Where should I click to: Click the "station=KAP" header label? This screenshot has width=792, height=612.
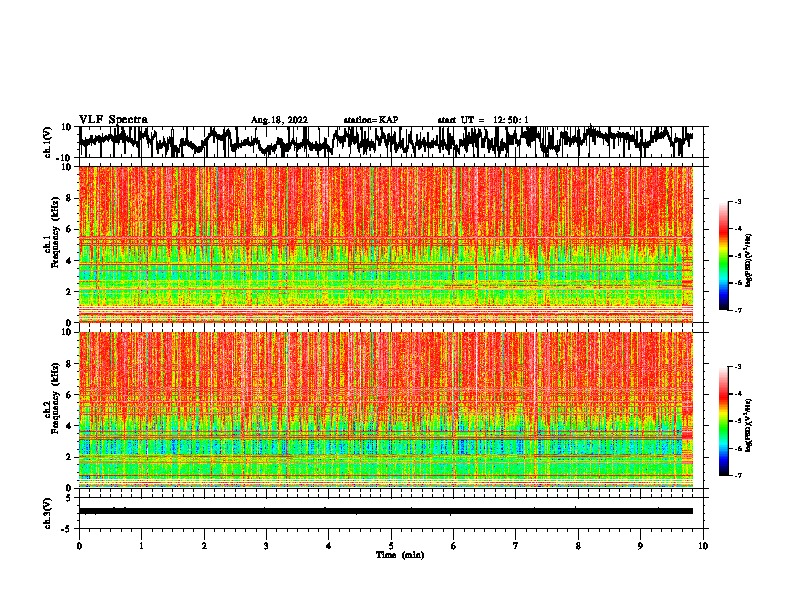click(370, 120)
